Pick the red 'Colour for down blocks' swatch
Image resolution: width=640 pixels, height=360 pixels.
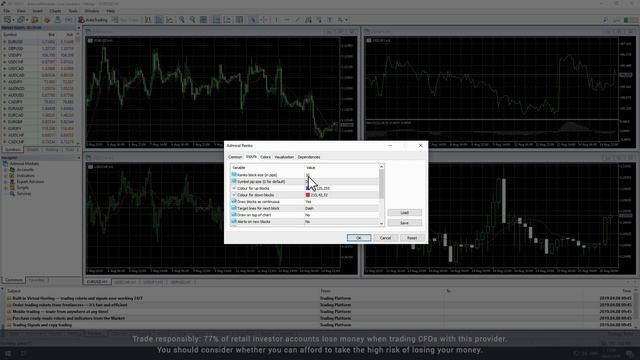click(x=308, y=195)
